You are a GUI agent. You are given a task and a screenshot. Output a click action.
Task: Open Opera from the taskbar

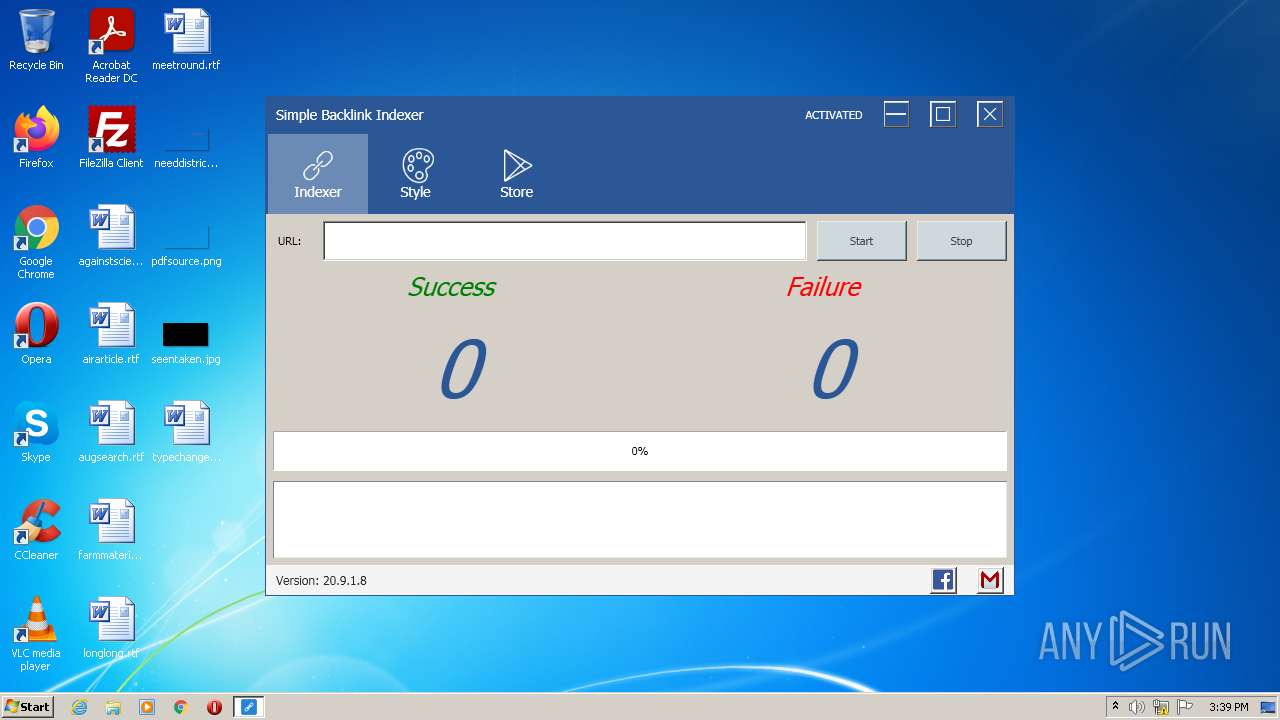pyautogui.click(x=214, y=707)
